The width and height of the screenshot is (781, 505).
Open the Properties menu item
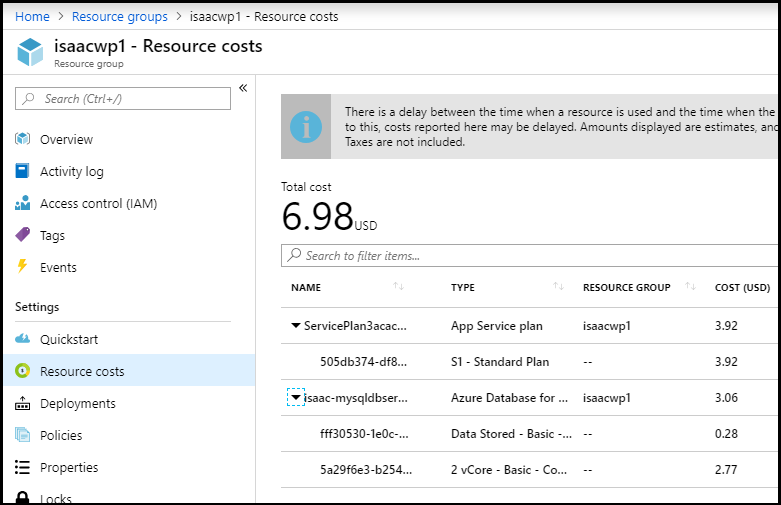coord(68,467)
